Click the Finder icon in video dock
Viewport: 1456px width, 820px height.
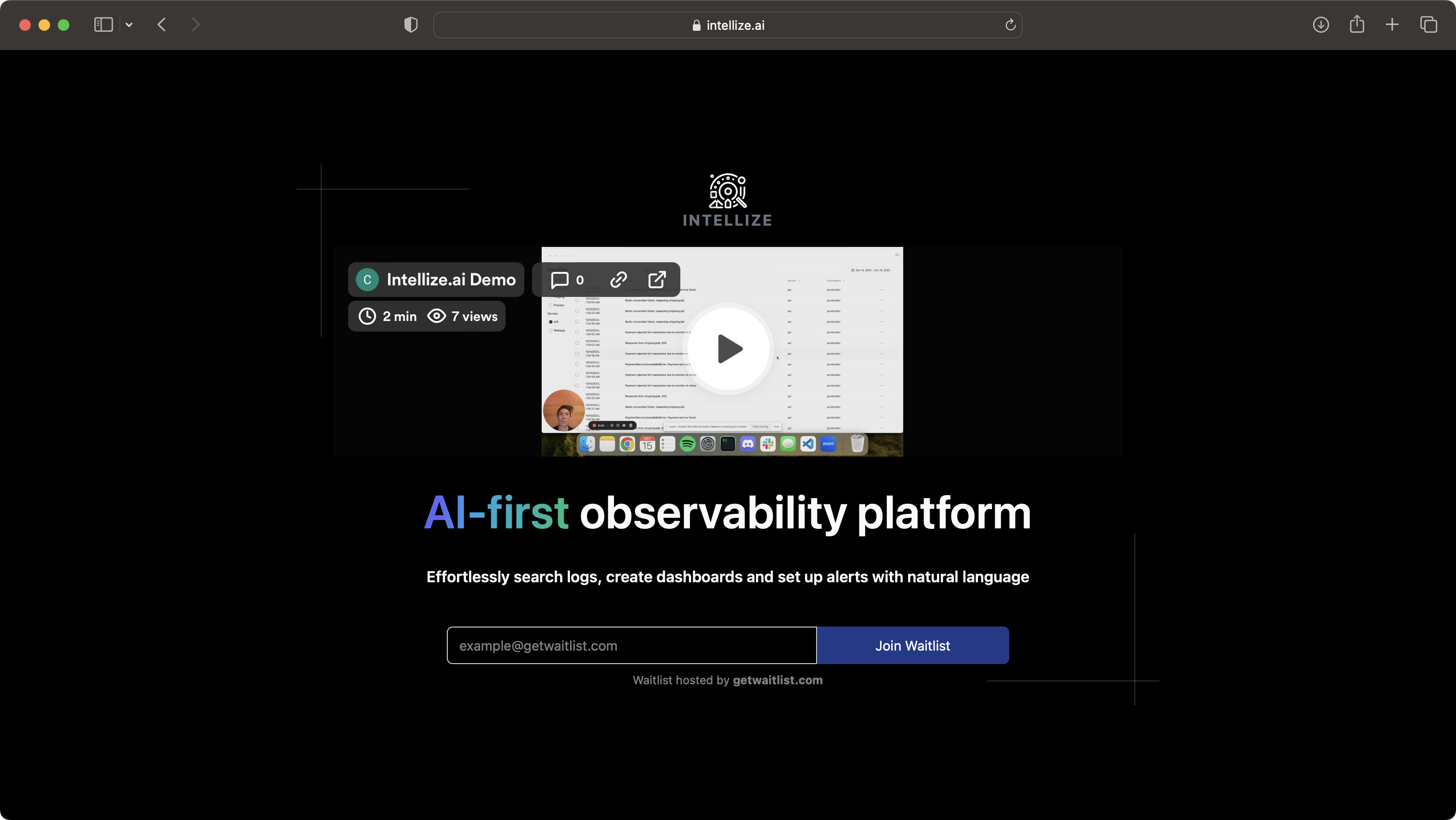(587, 445)
